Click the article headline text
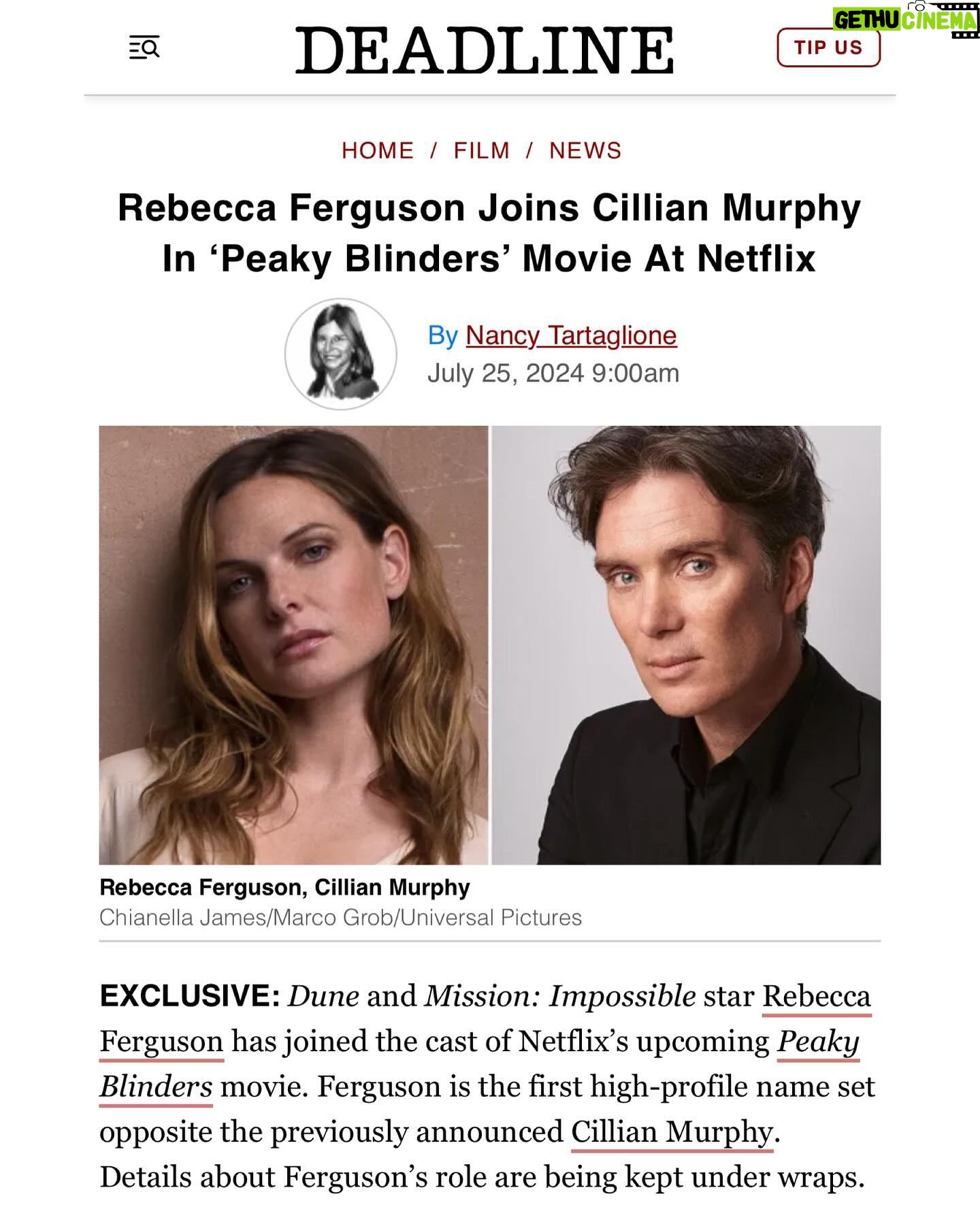This screenshot has height=1222, width=980. 489,233
